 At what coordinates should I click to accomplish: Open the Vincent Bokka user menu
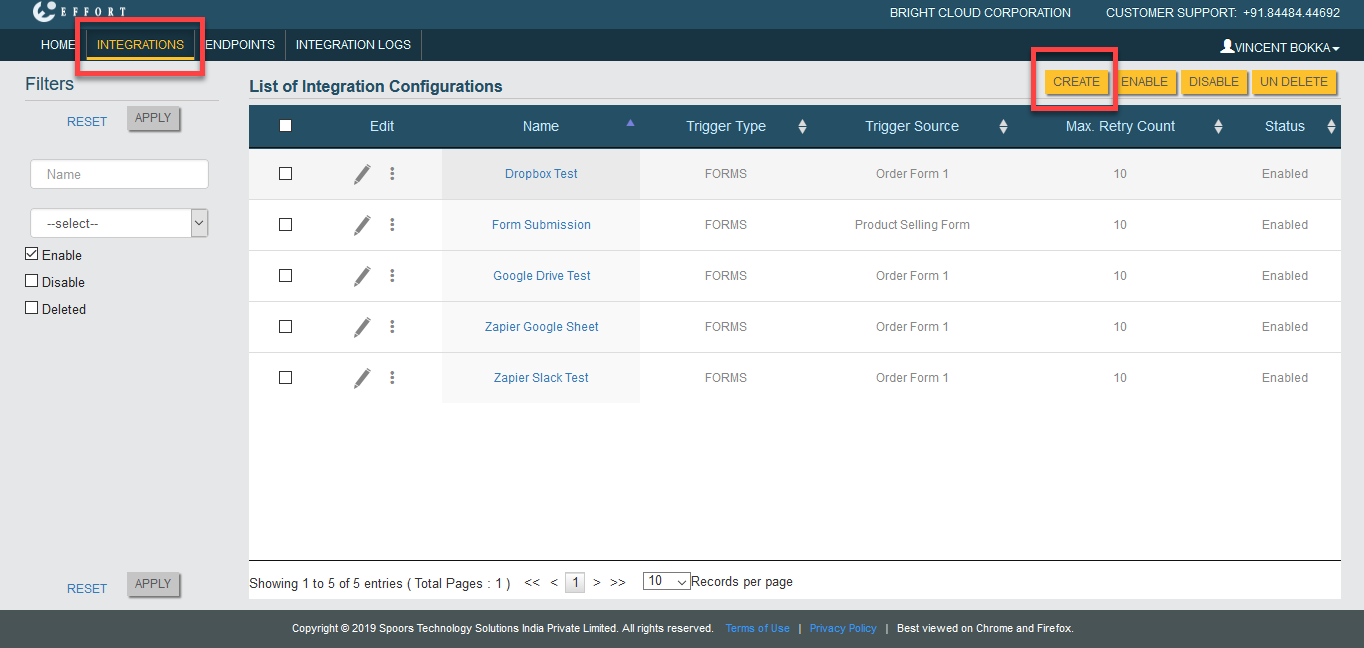pos(1279,47)
